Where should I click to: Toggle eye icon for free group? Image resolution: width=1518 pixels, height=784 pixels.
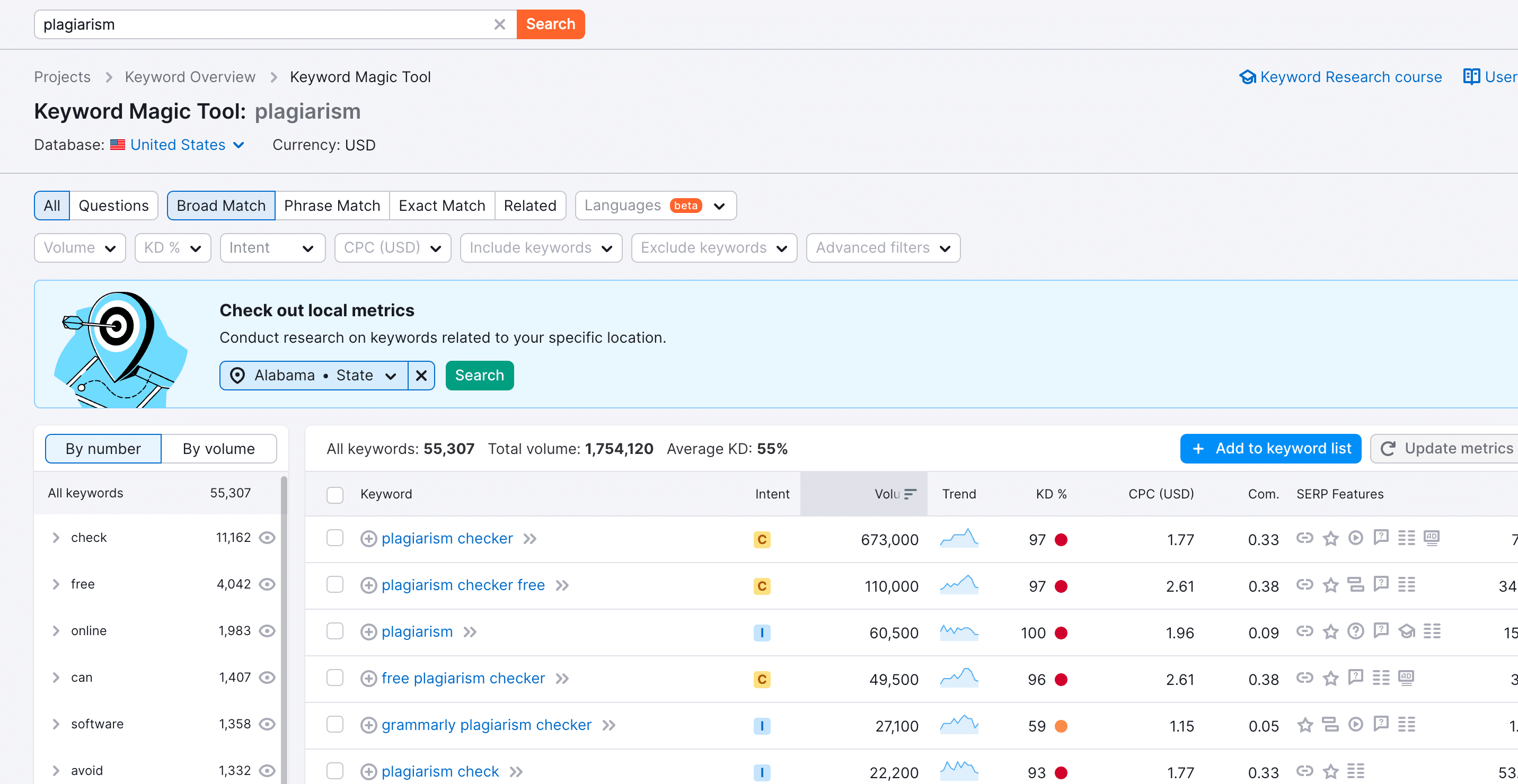268,584
